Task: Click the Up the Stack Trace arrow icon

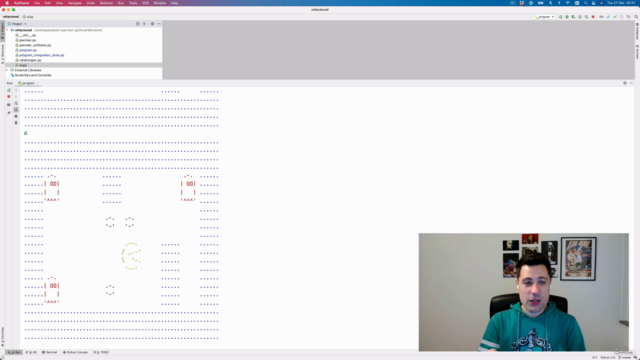Action: point(16,90)
